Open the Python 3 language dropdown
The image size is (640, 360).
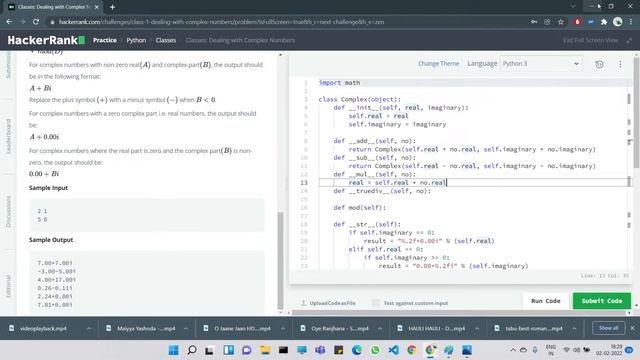541,64
